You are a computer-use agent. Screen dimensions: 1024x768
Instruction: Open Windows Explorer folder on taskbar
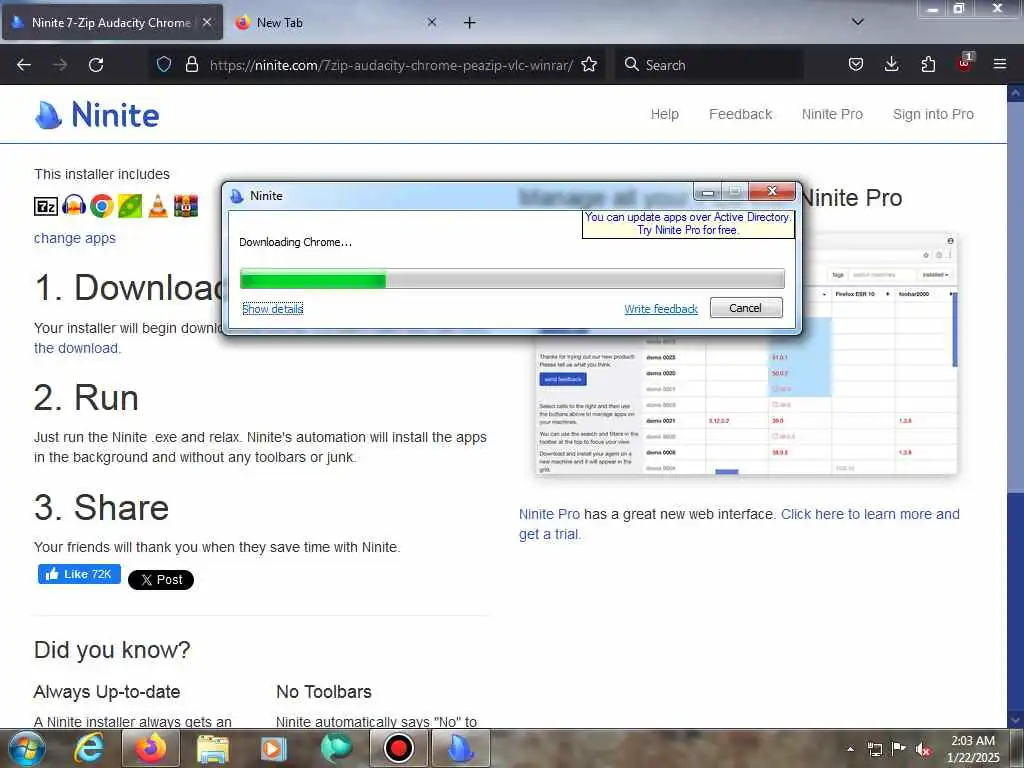[x=212, y=748]
